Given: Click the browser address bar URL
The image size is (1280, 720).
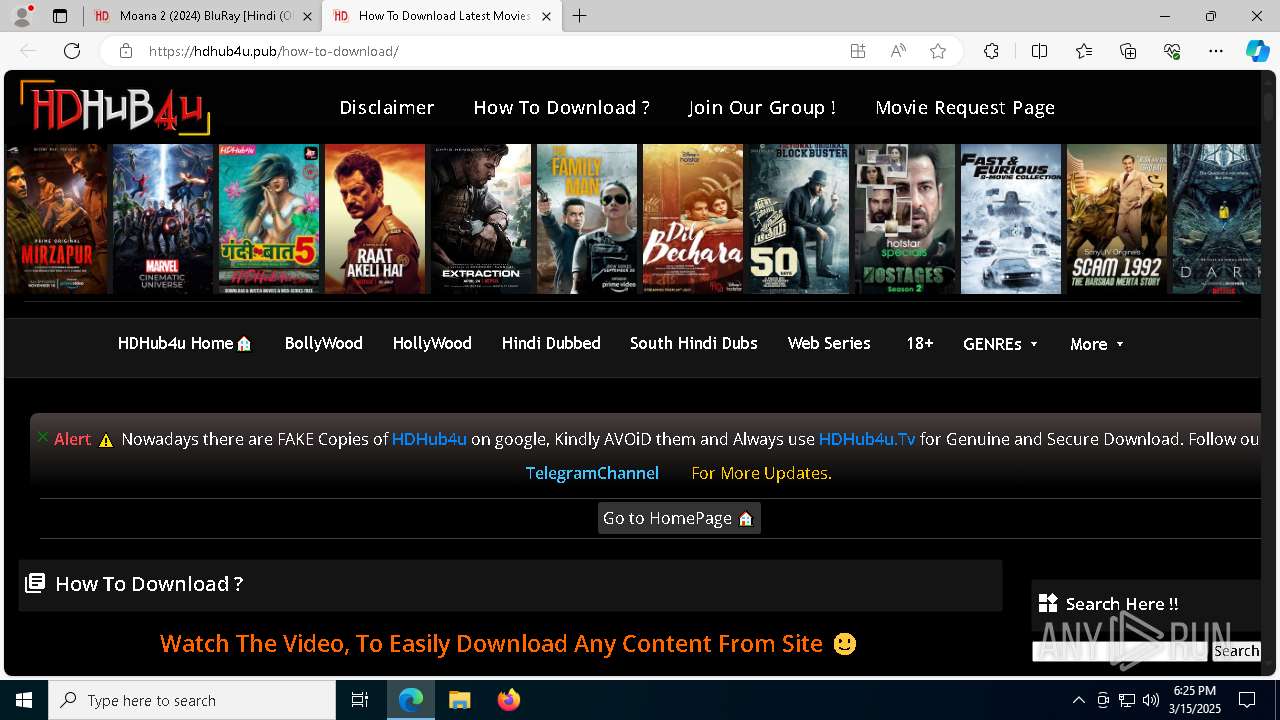Looking at the screenshot, I should click(x=274, y=51).
